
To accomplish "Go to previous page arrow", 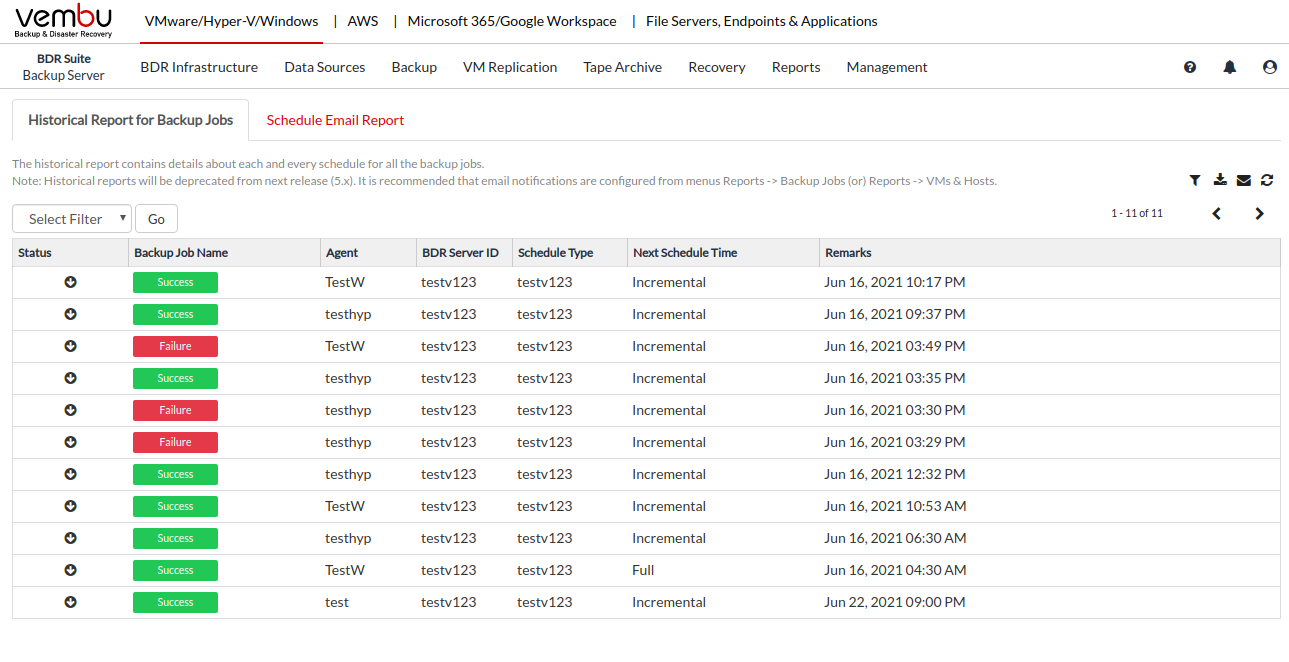I will point(1217,213).
